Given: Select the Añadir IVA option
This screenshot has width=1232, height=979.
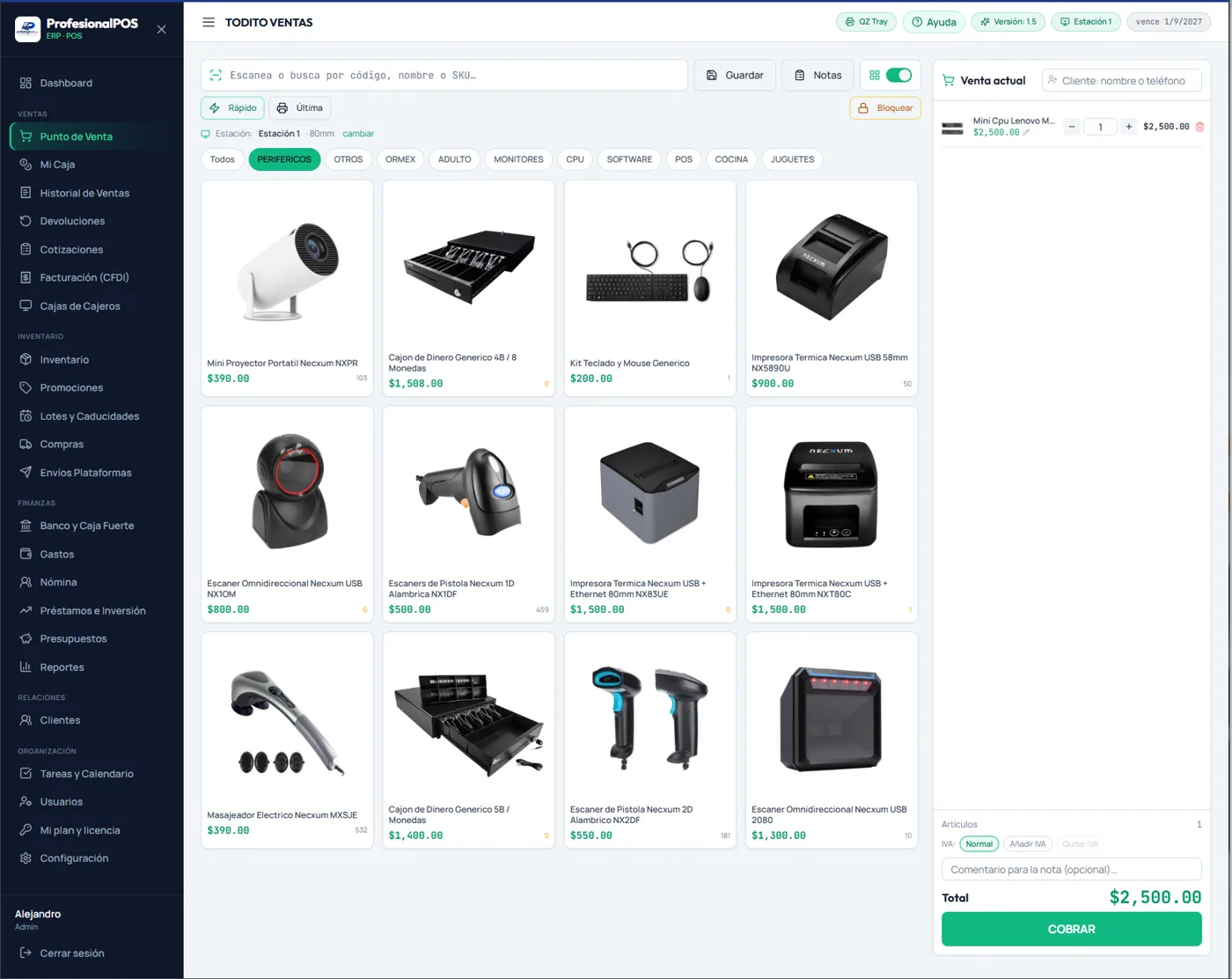Looking at the screenshot, I should pos(1027,844).
